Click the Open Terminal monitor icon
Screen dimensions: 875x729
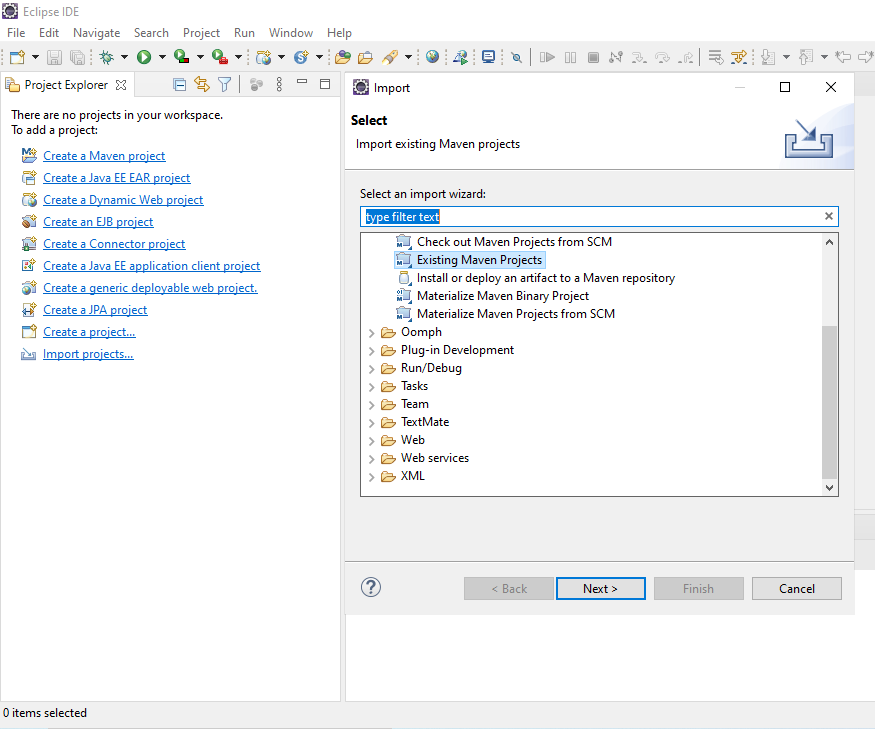point(488,57)
